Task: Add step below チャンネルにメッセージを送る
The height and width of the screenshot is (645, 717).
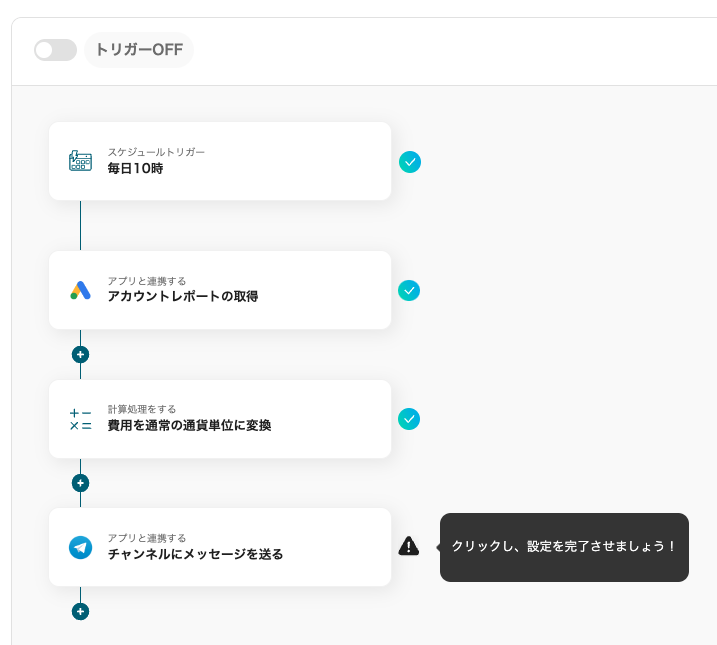Action: (x=80, y=612)
